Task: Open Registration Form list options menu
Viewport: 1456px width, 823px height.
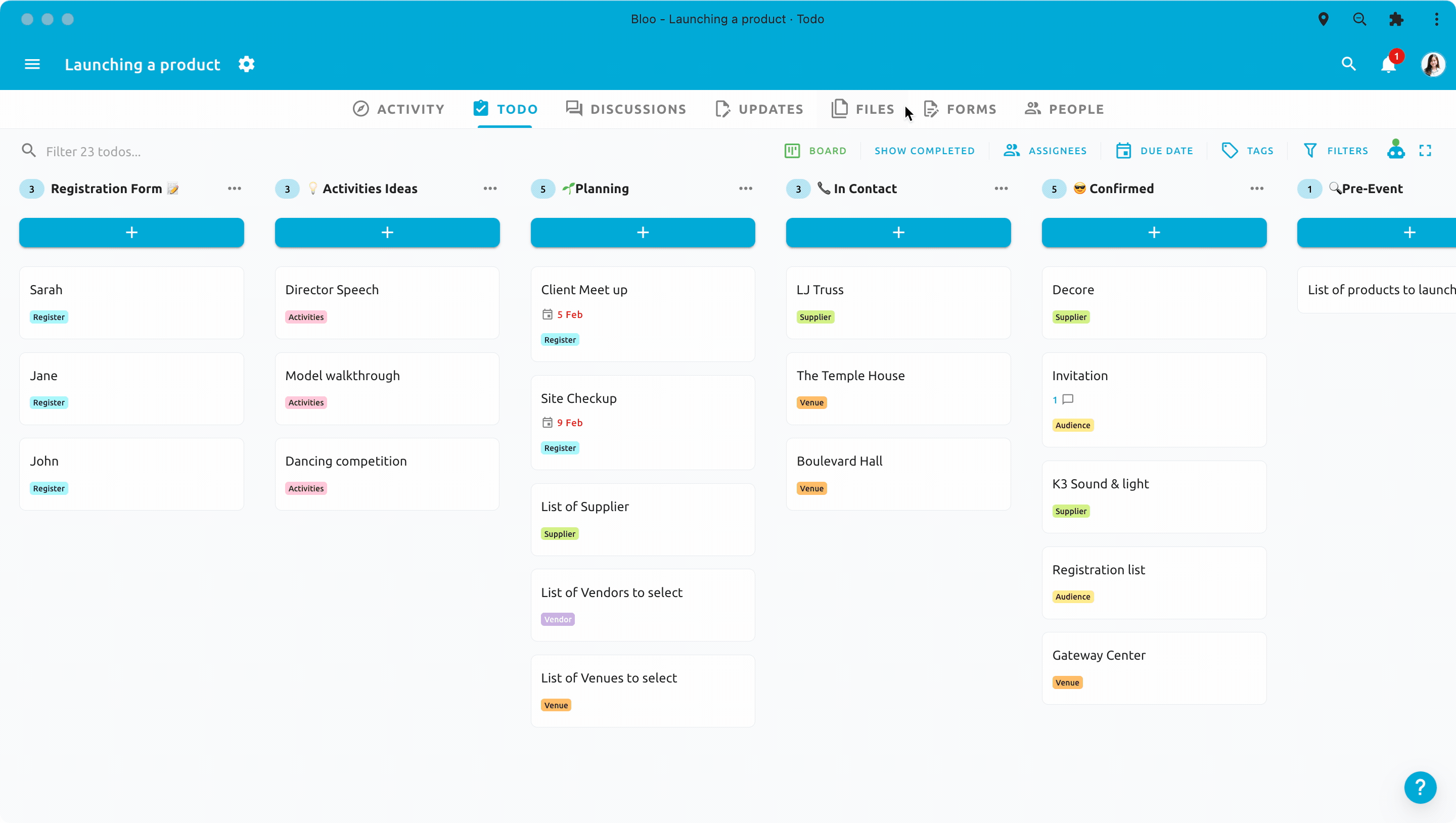Action: (x=234, y=189)
